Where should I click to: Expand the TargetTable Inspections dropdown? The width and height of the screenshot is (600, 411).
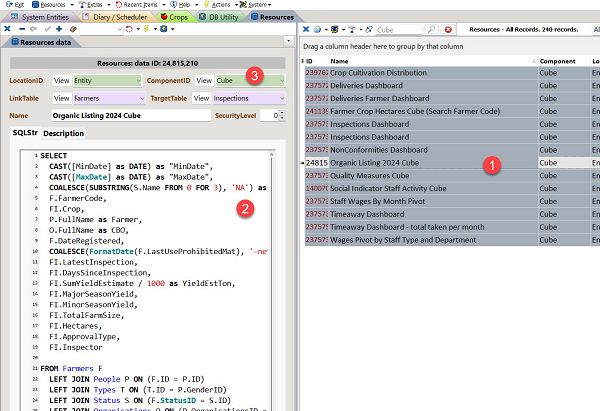[281, 98]
